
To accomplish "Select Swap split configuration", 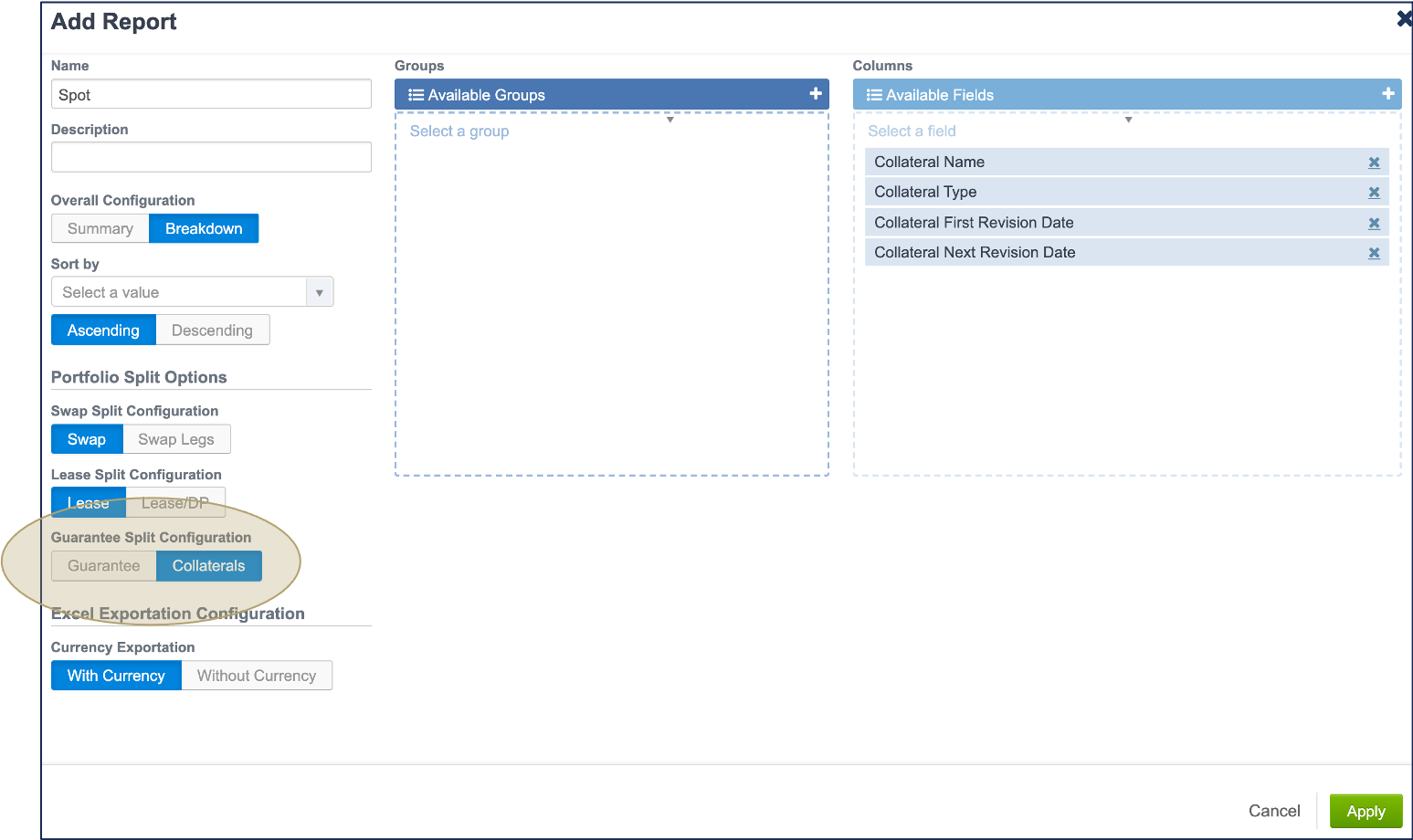I will point(87,439).
